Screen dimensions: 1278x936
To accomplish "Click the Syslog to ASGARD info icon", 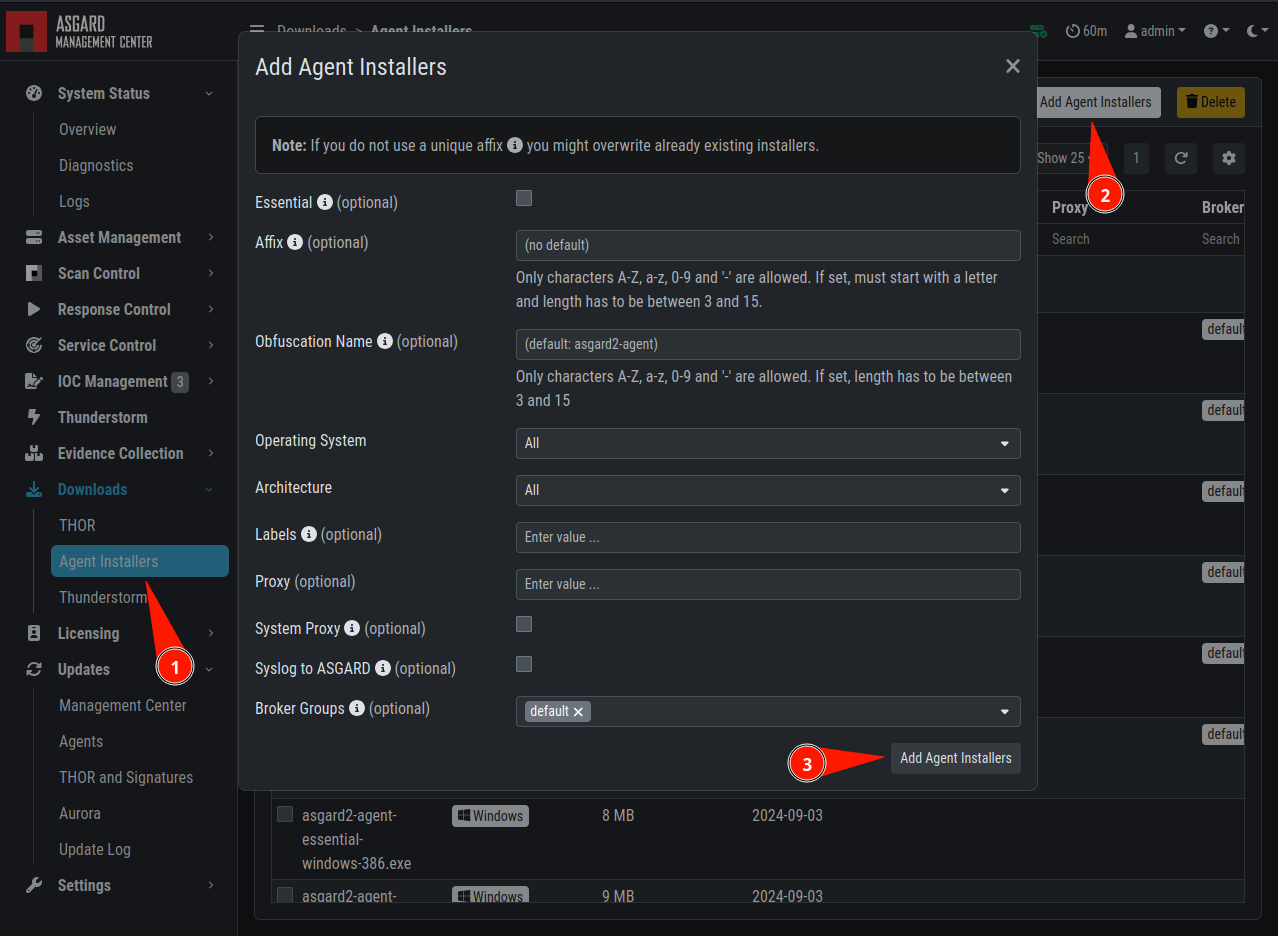I will (x=383, y=668).
